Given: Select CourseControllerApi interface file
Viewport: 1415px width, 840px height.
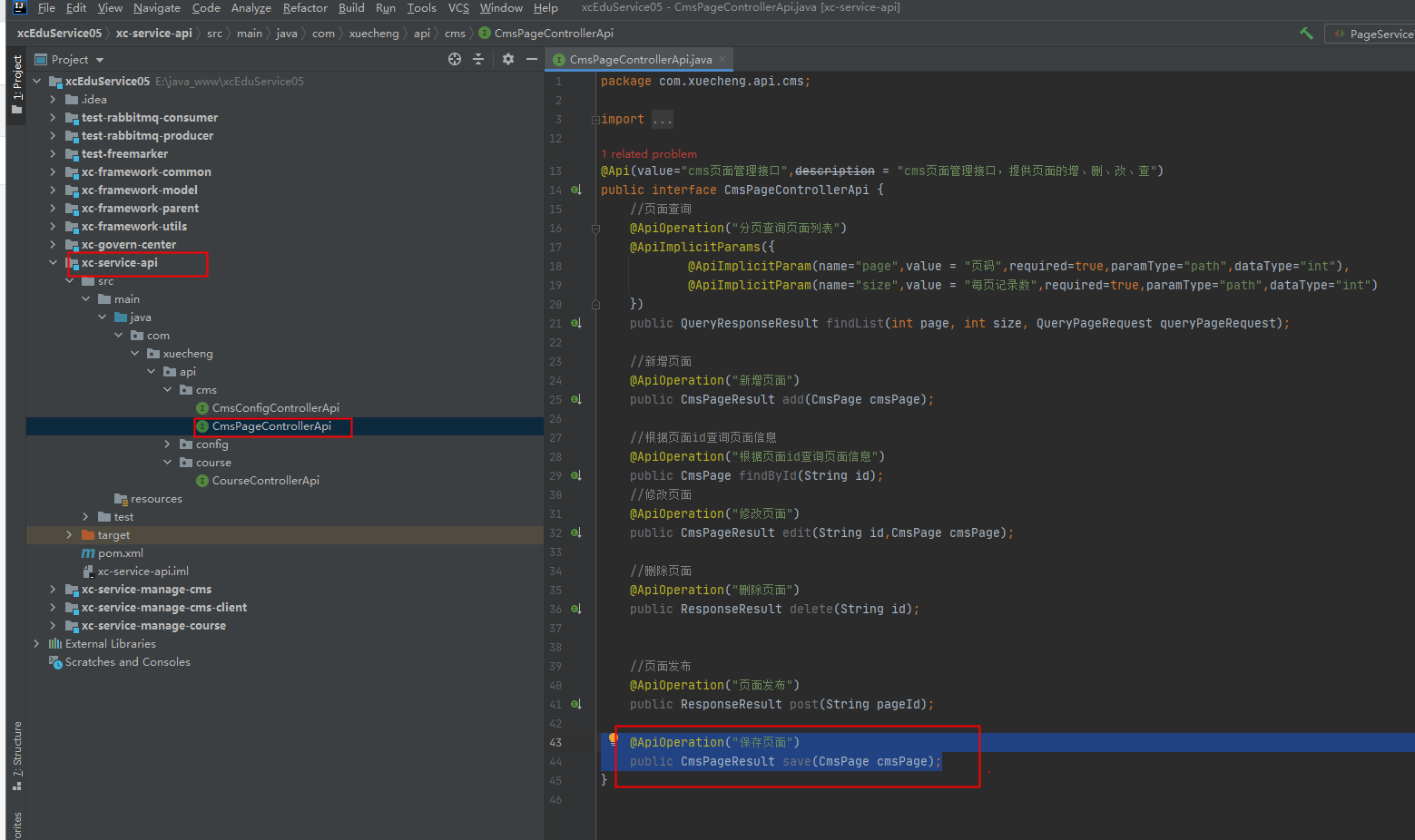Looking at the screenshot, I should coord(265,481).
